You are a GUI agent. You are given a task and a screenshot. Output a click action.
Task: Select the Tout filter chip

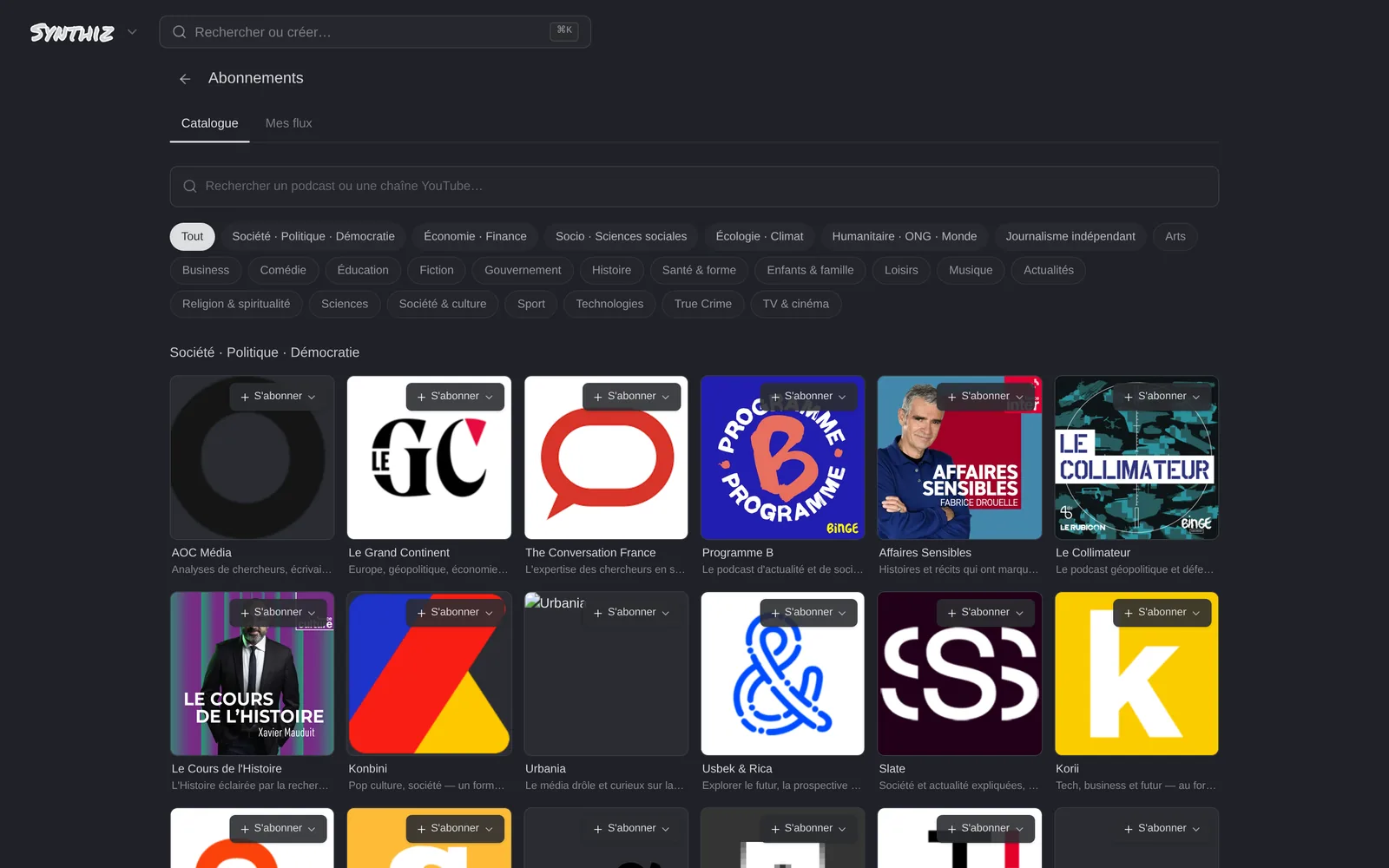click(x=192, y=236)
